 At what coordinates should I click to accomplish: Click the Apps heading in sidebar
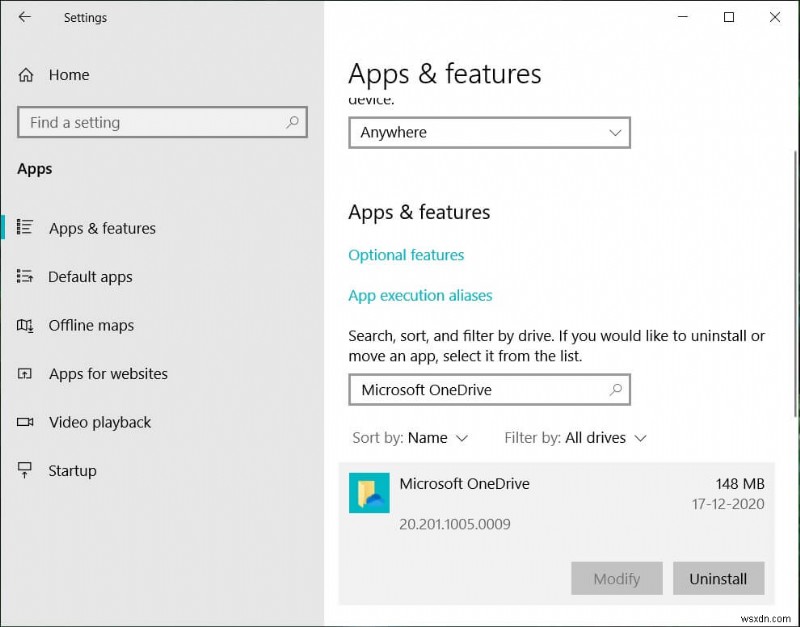34,169
